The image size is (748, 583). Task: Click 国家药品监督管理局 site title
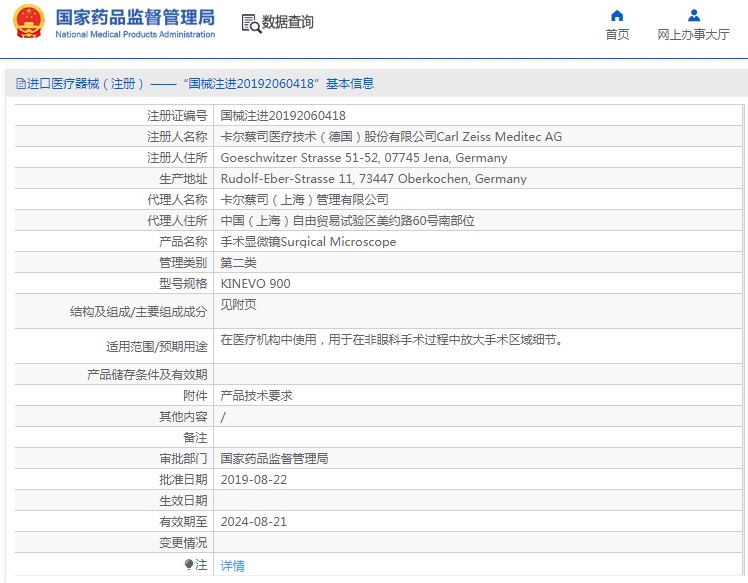135,18
